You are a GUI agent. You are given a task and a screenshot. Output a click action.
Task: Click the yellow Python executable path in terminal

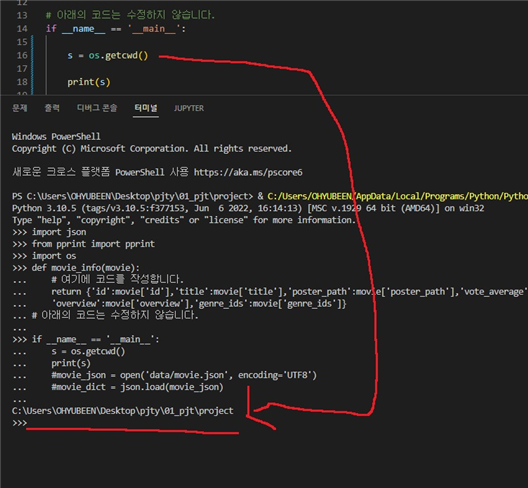tap(397, 196)
